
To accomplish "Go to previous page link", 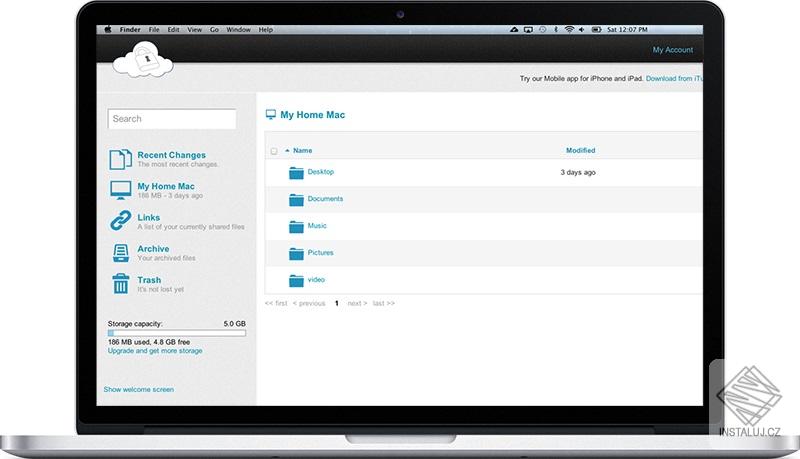I will 309,303.
